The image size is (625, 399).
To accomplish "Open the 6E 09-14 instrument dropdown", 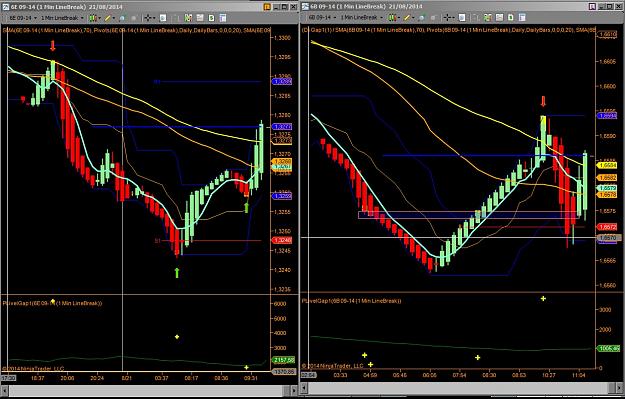I will pos(22,18).
